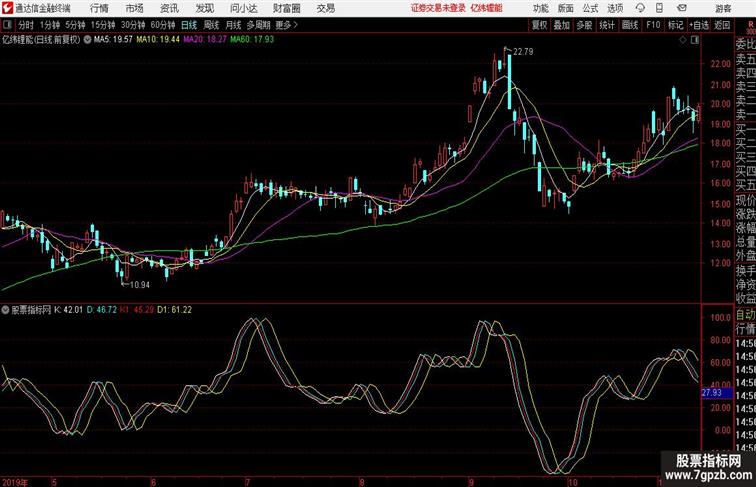Click the MA20: 18.27 indicator label
Image resolution: width=756 pixels, height=487 pixels.
pos(204,40)
